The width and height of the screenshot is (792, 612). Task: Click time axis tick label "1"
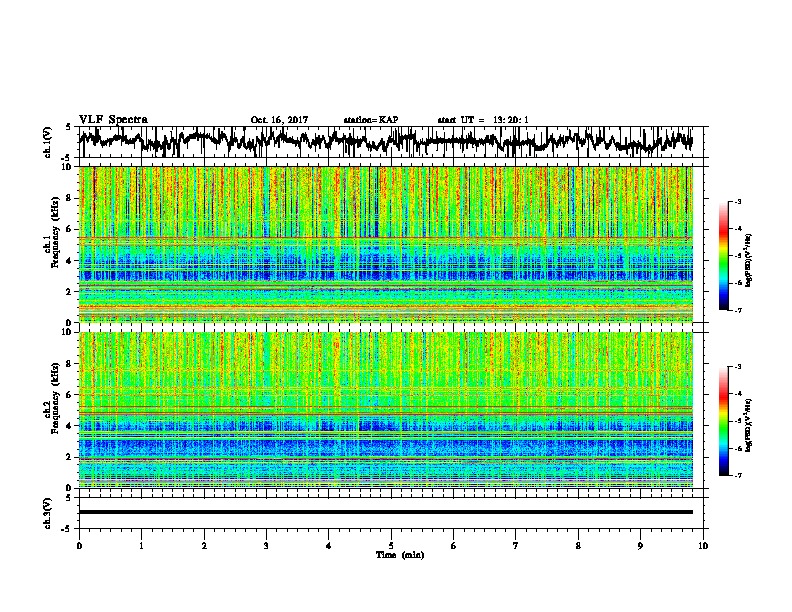coord(141,546)
